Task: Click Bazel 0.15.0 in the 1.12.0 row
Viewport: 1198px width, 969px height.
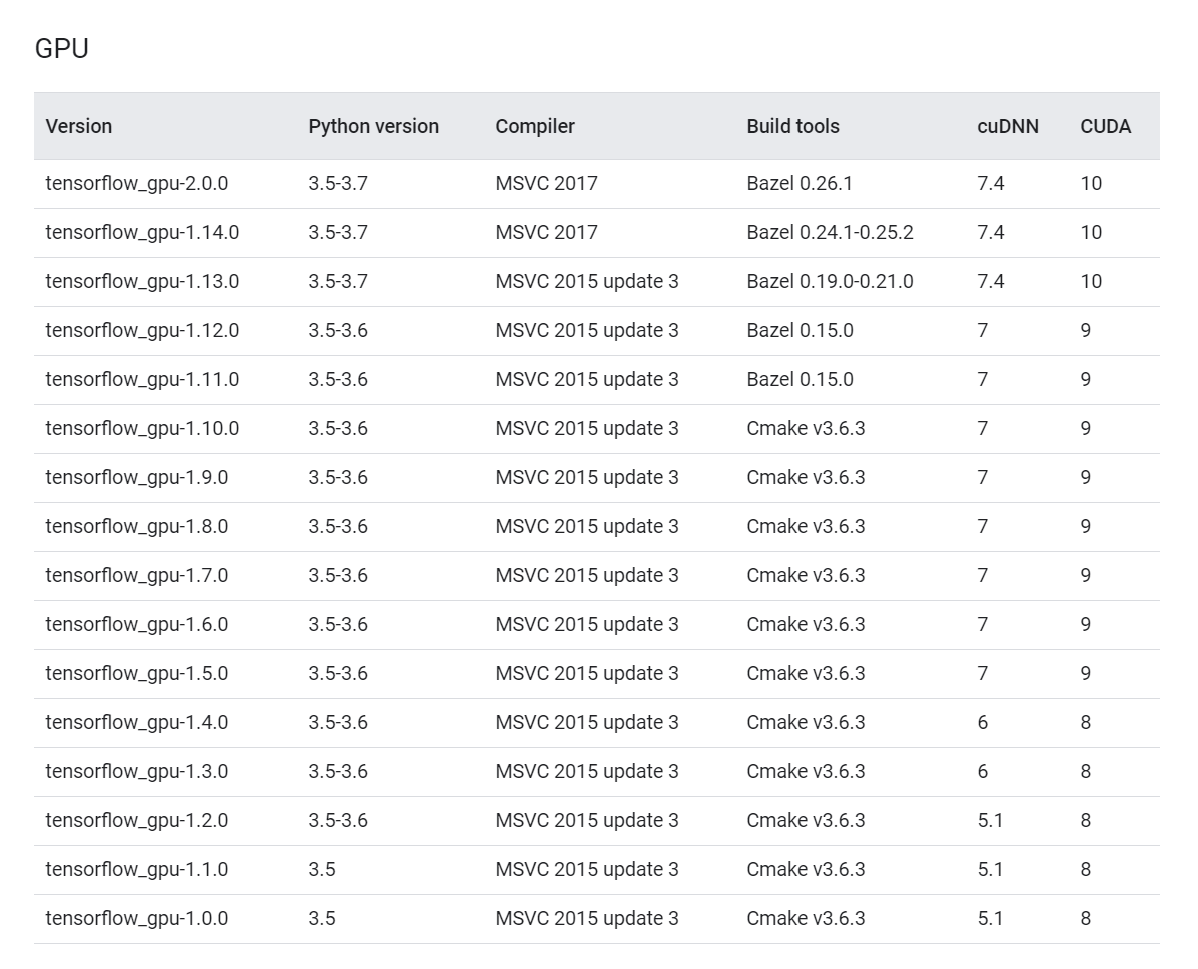Action: point(800,330)
